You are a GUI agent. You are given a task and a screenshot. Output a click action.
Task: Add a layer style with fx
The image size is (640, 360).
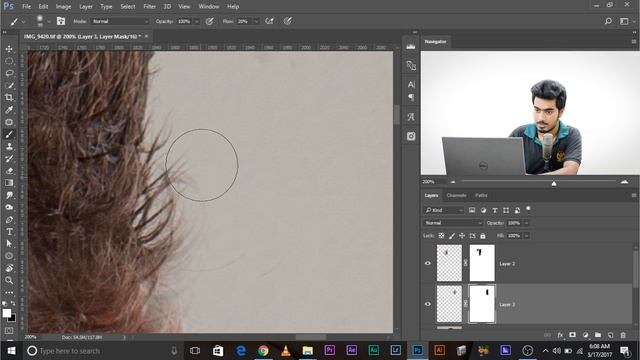click(x=560, y=335)
